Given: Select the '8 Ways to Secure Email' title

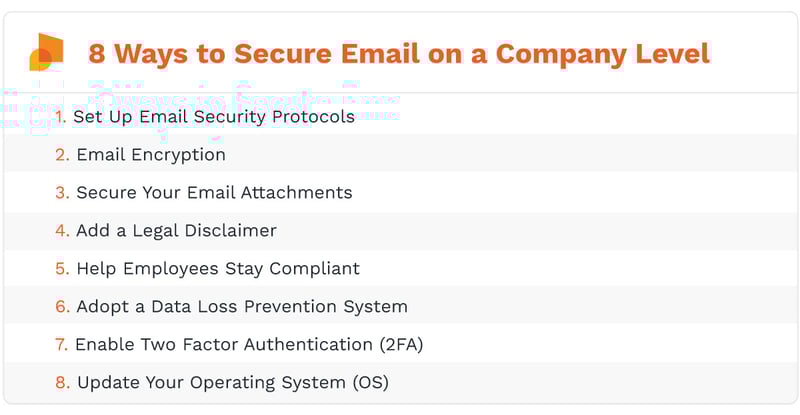Looking at the screenshot, I should point(398,53).
